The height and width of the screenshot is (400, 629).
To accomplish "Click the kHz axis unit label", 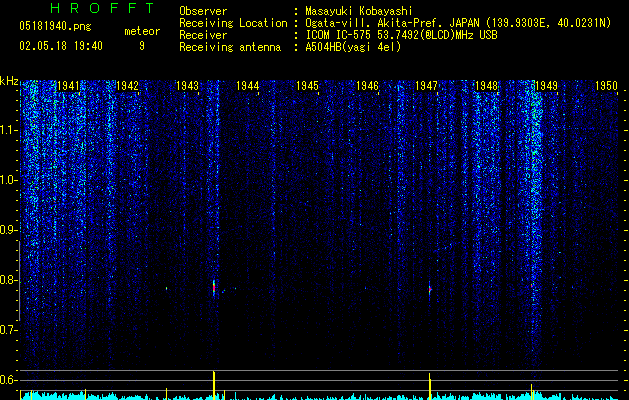I will coord(9,81).
